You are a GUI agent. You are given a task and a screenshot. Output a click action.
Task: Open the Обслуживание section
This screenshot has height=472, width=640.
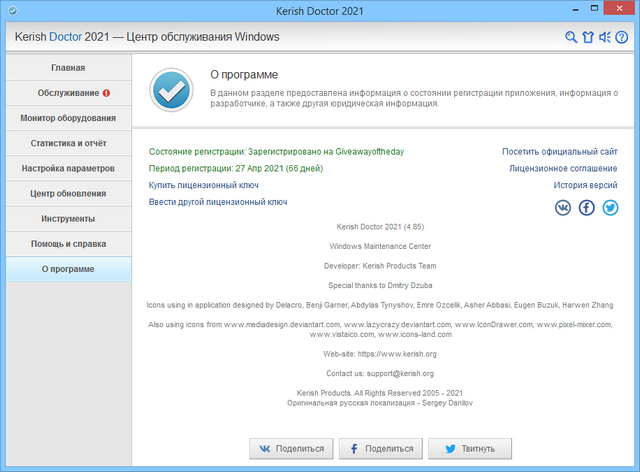pos(69,93)
